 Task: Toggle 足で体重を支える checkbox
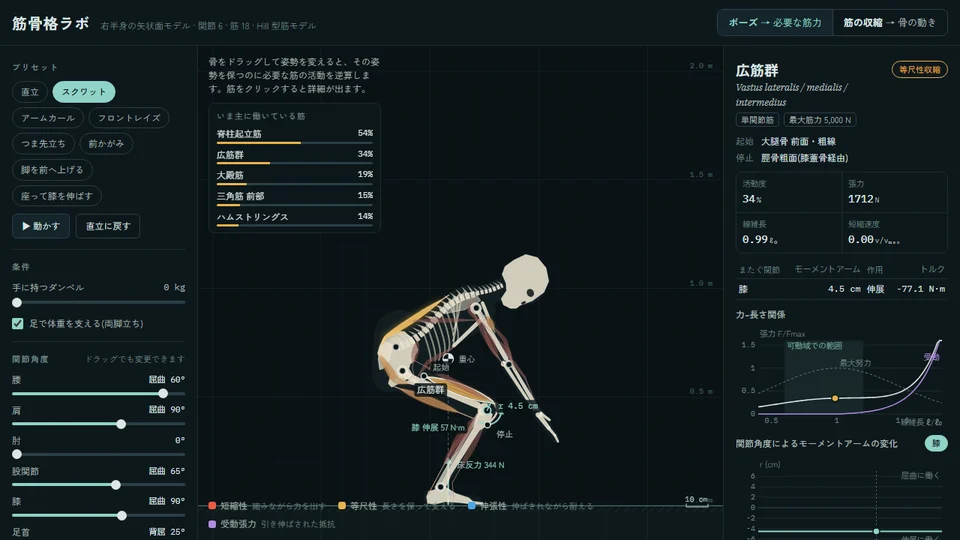[x=18, y=323]
